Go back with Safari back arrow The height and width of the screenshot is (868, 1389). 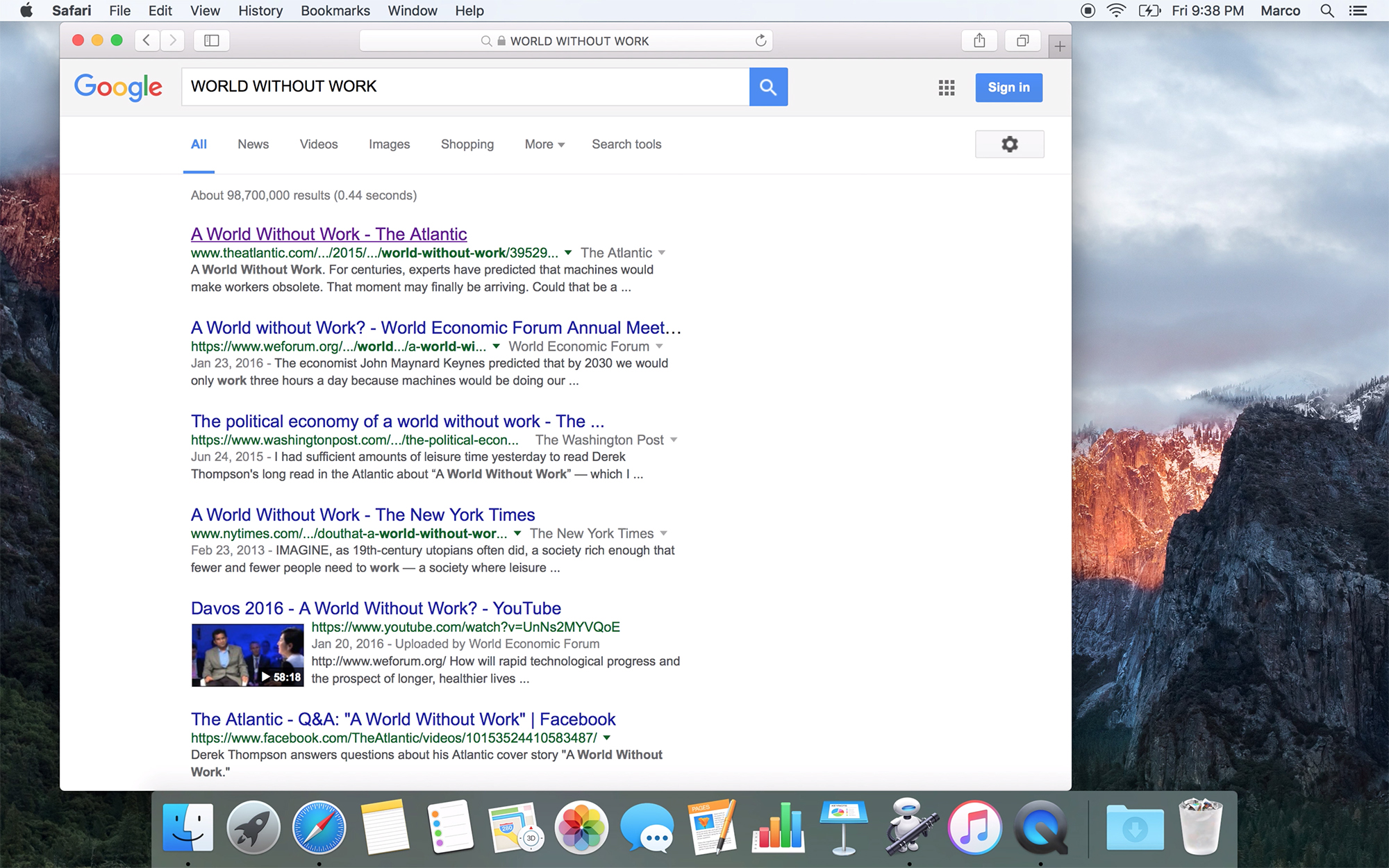147,40
